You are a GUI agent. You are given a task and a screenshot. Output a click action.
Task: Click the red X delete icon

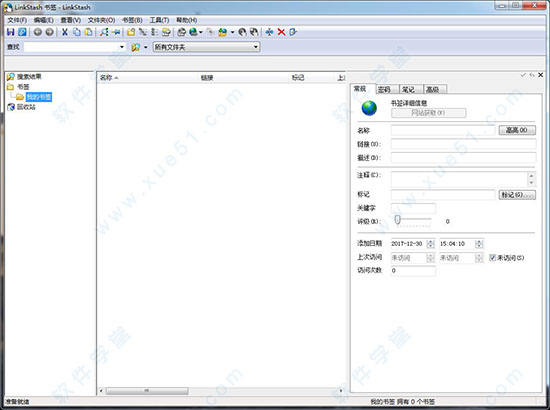coord(281,32)
